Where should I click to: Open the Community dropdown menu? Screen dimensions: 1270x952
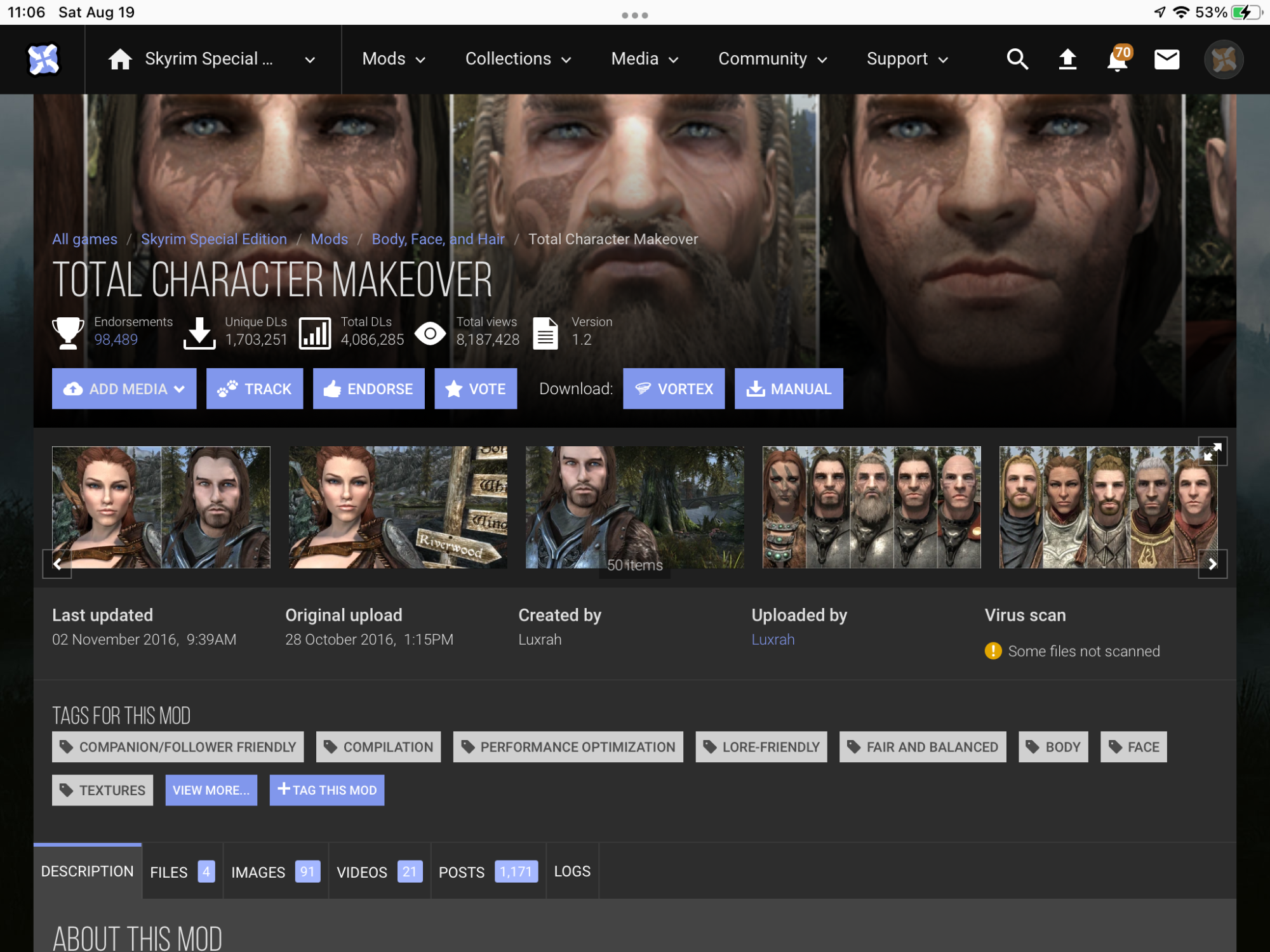(x=773, y=59)
